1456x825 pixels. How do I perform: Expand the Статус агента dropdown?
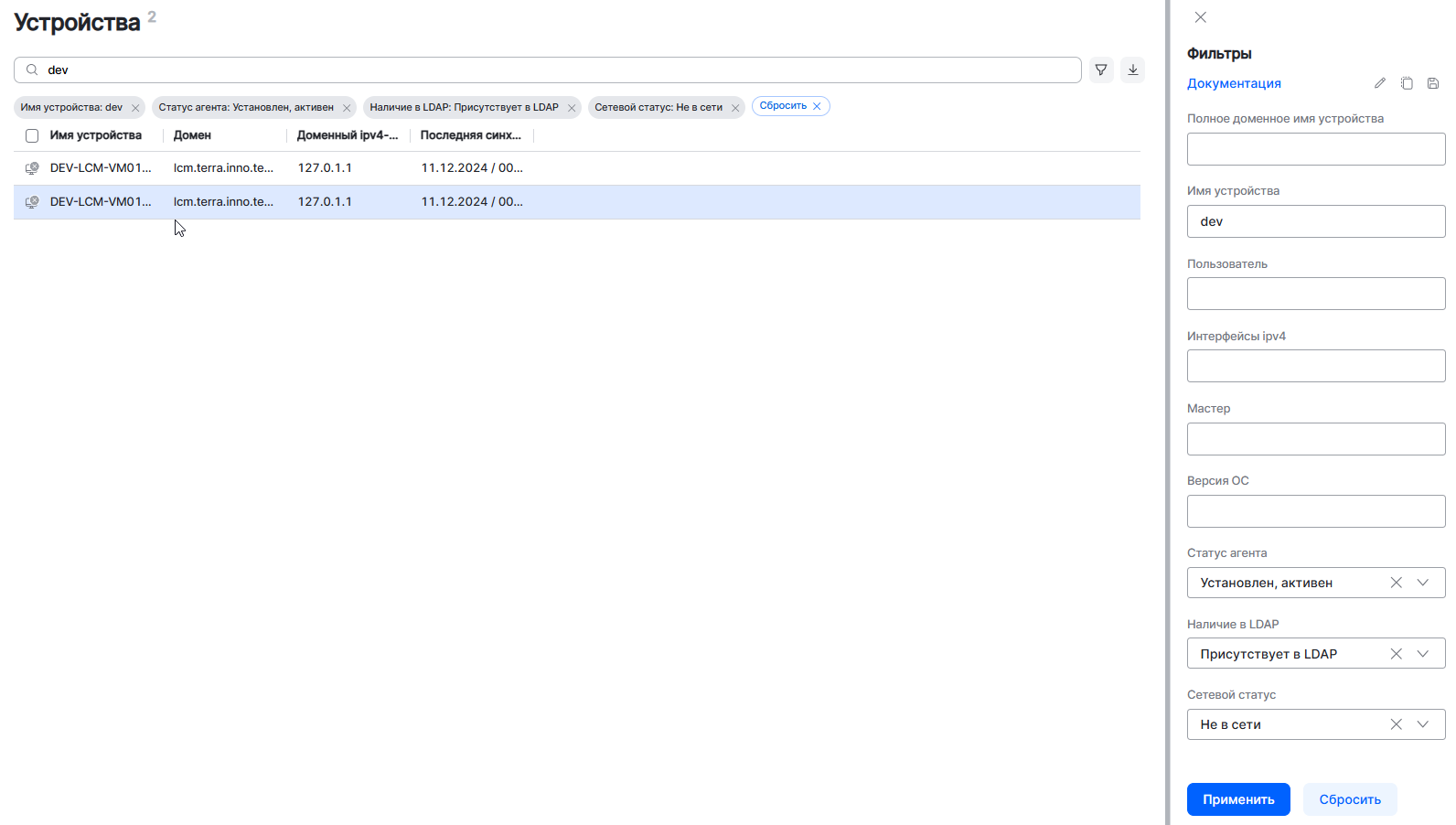click(1423, 583)
